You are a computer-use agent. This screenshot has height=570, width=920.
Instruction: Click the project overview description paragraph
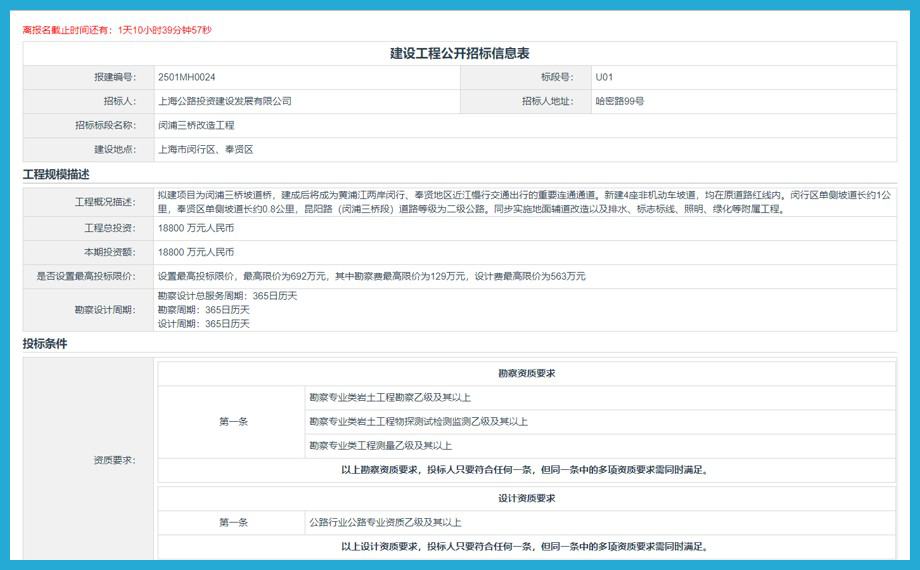[523, 202]
